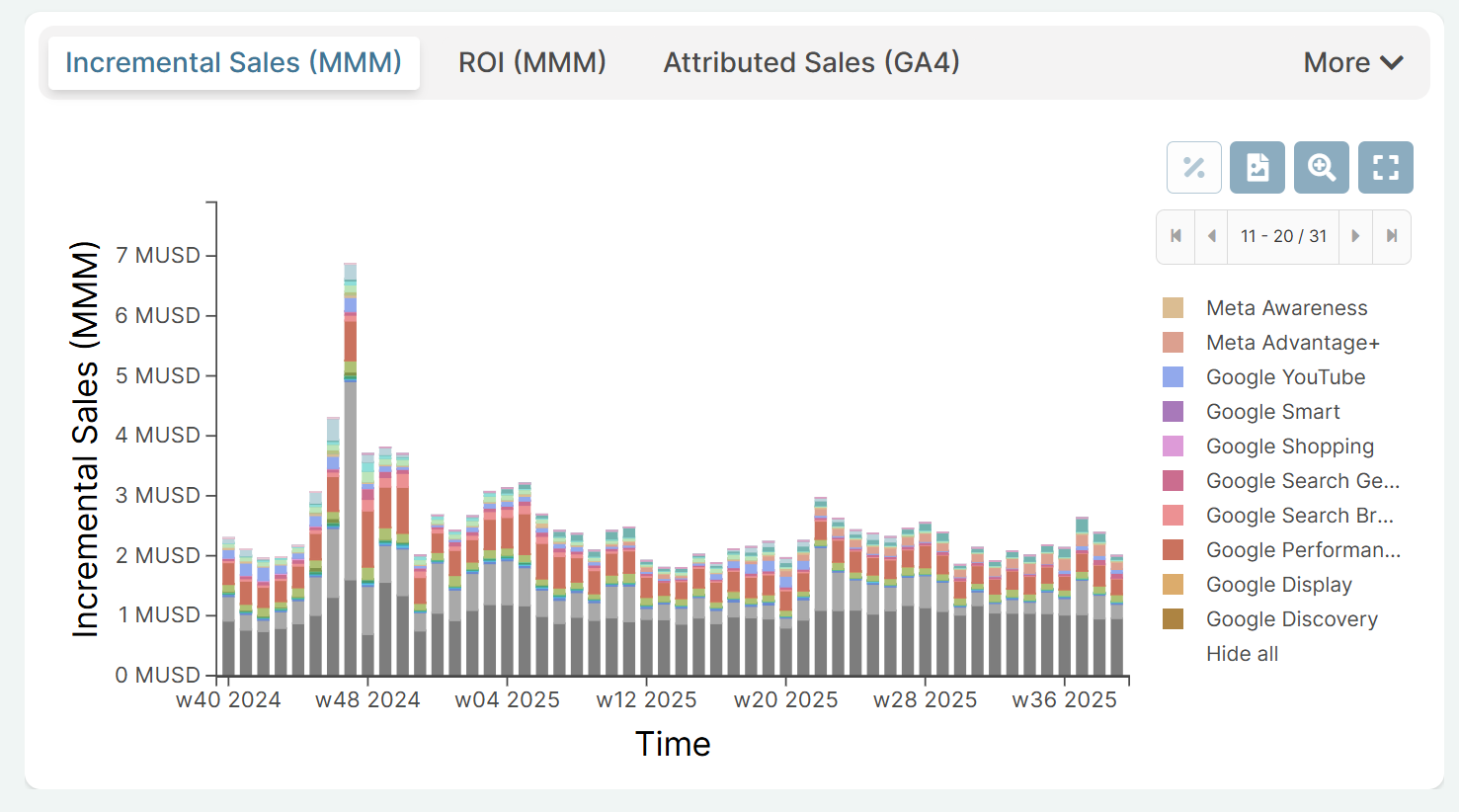Toggle Google Shopping legend entry
The height and width of the screenshot is (812, 1459).
pos(1289,447)
